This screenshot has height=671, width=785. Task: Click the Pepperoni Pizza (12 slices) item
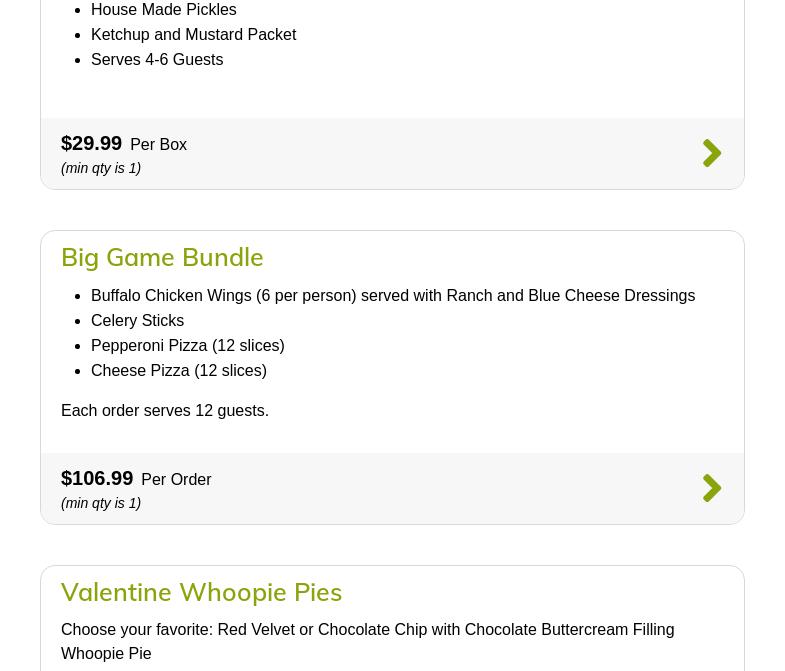click(187, 346)
